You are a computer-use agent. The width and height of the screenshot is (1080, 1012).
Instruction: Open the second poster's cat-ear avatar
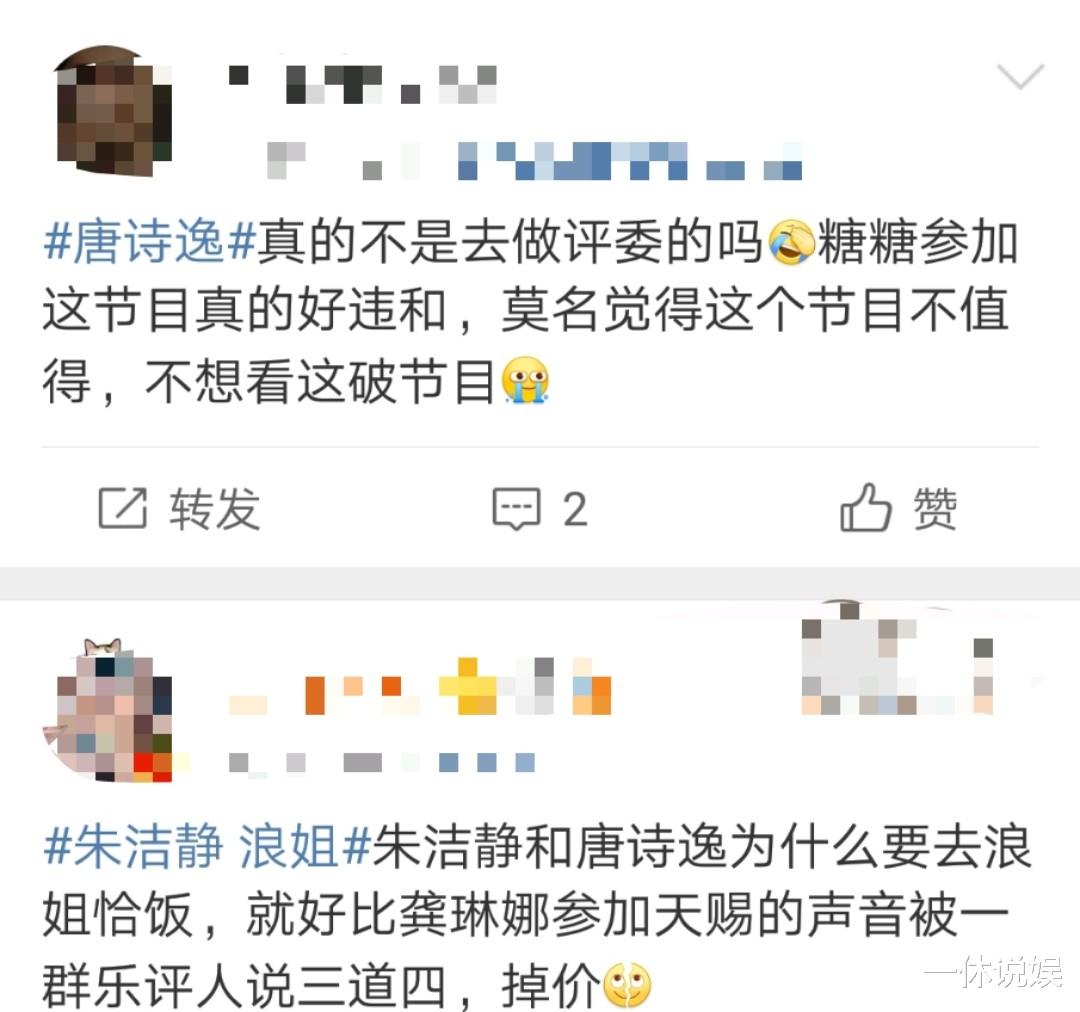click(110, 711)
